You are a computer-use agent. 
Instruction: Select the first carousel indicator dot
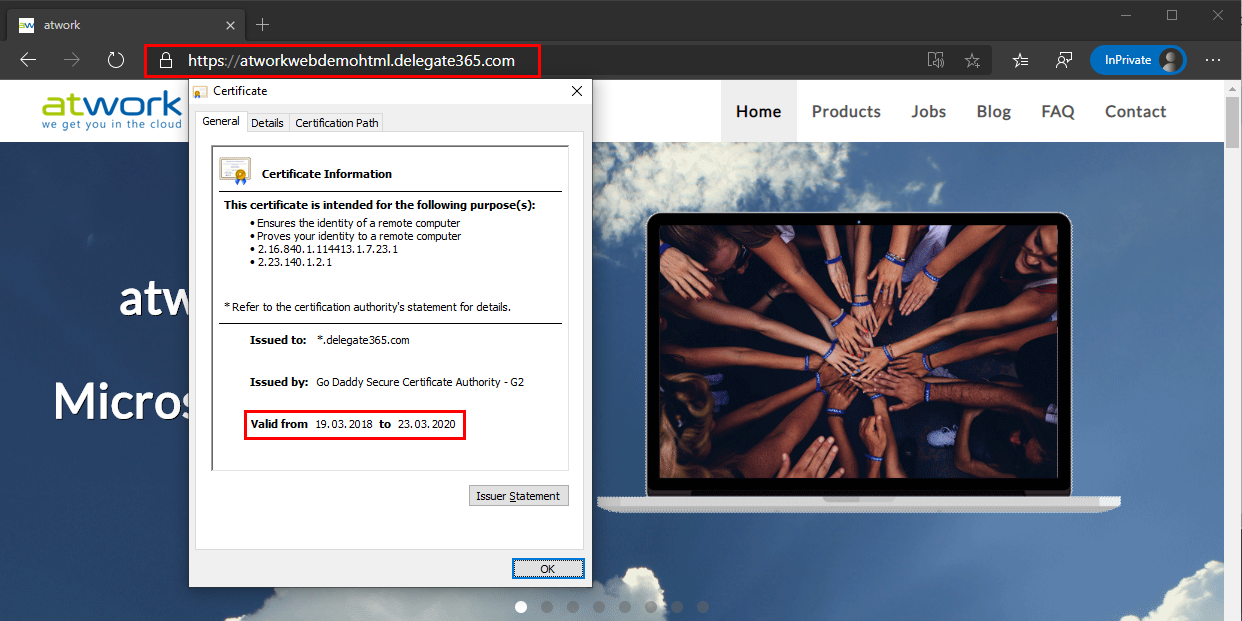click(x=521, y=607)
